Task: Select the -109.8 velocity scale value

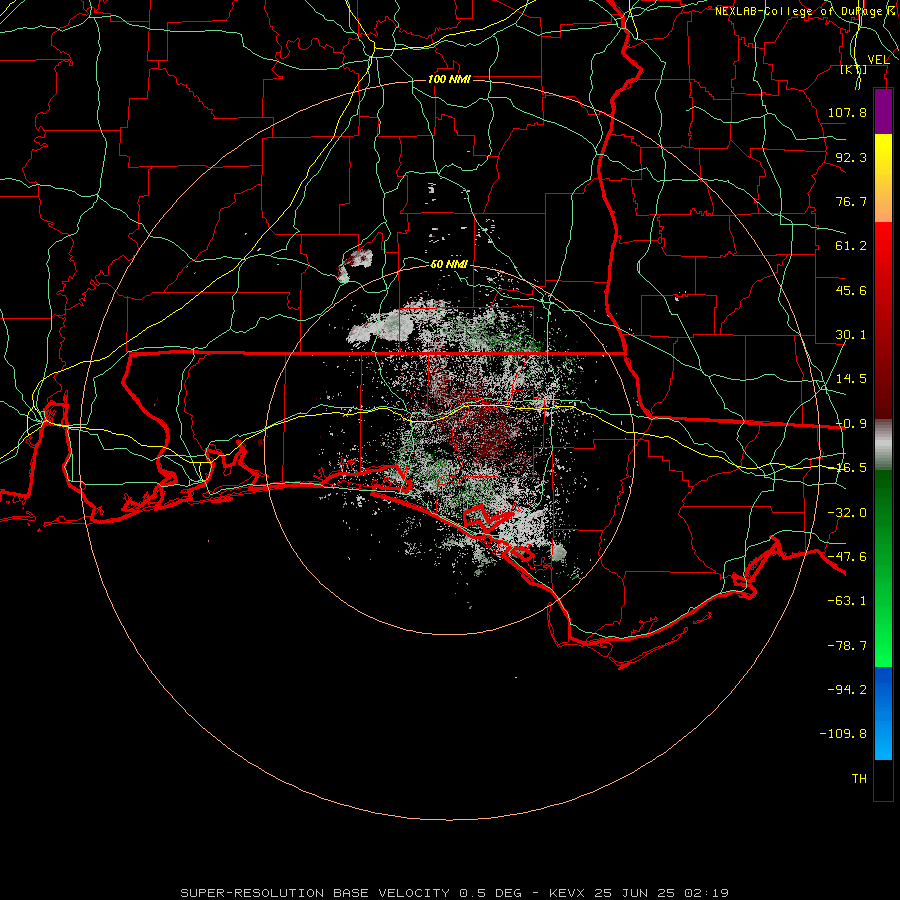Action: pos(843,734)
